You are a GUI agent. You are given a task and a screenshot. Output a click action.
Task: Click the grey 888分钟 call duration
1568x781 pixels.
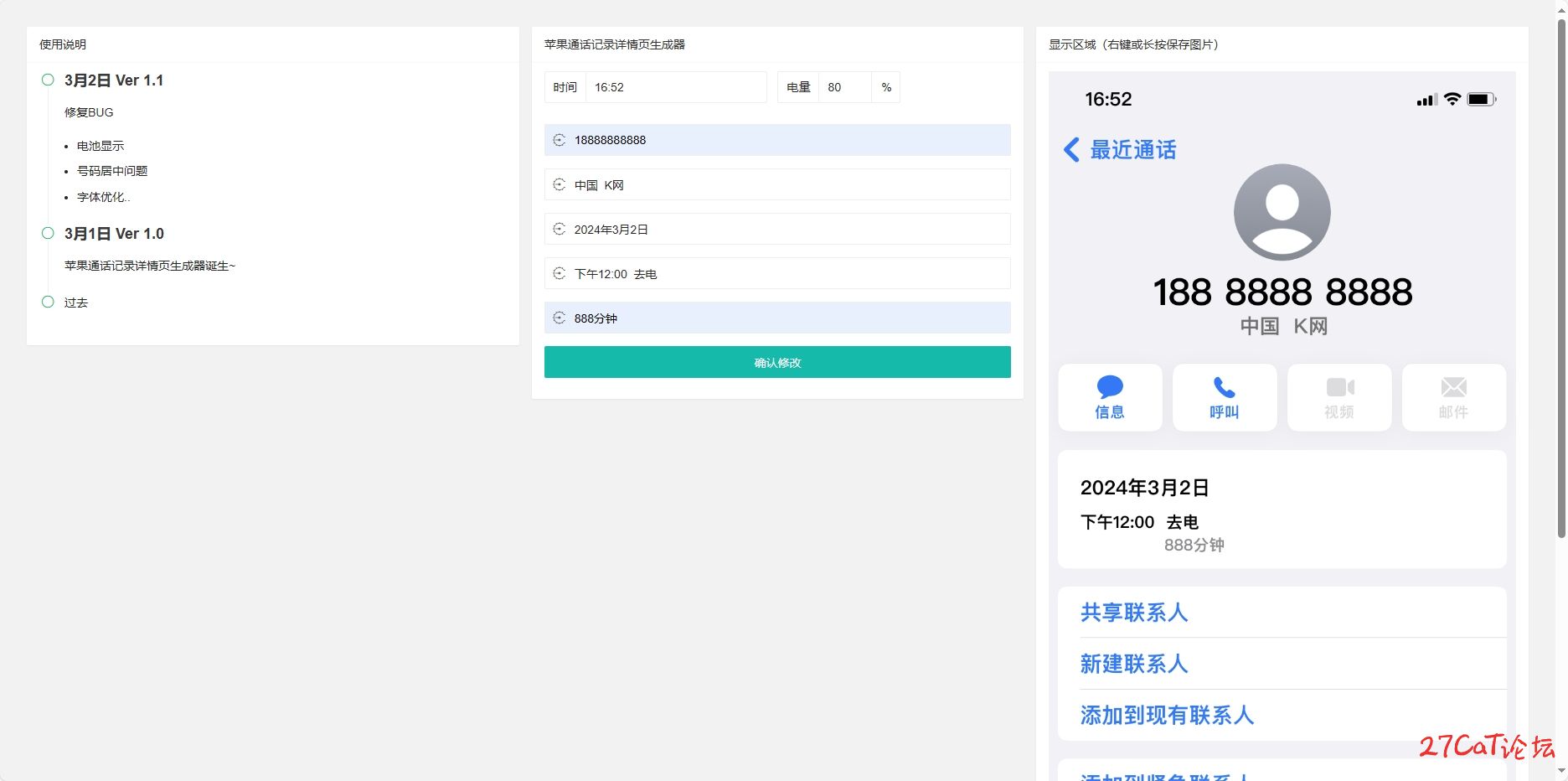click(x=1194, y=546)
